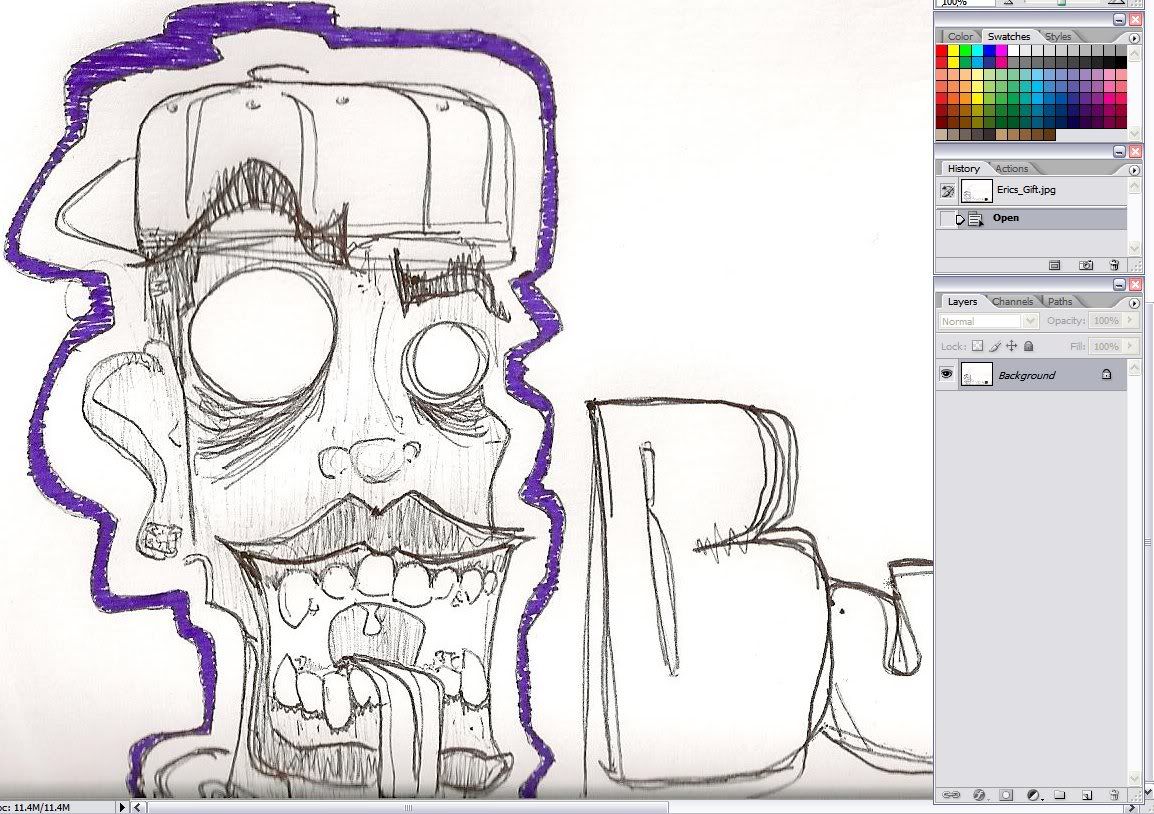Viewport: 1154px width, 814px height.
Task: Click History panel trash delete icon
Action: pyautogui.click(x=1114, y=265)
